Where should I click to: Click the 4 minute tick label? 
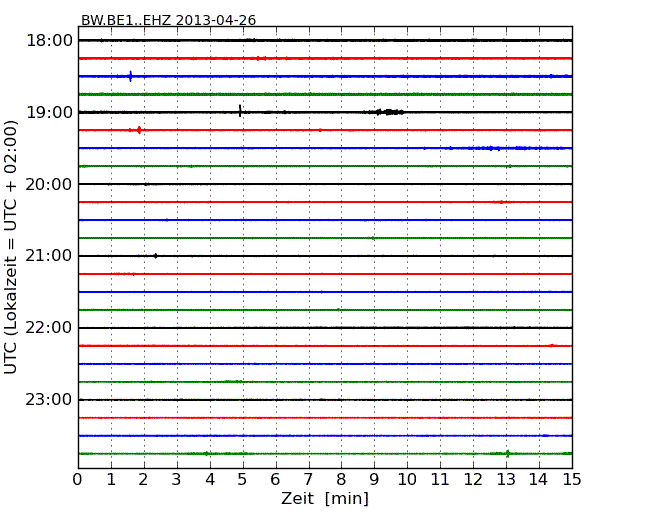210,480
